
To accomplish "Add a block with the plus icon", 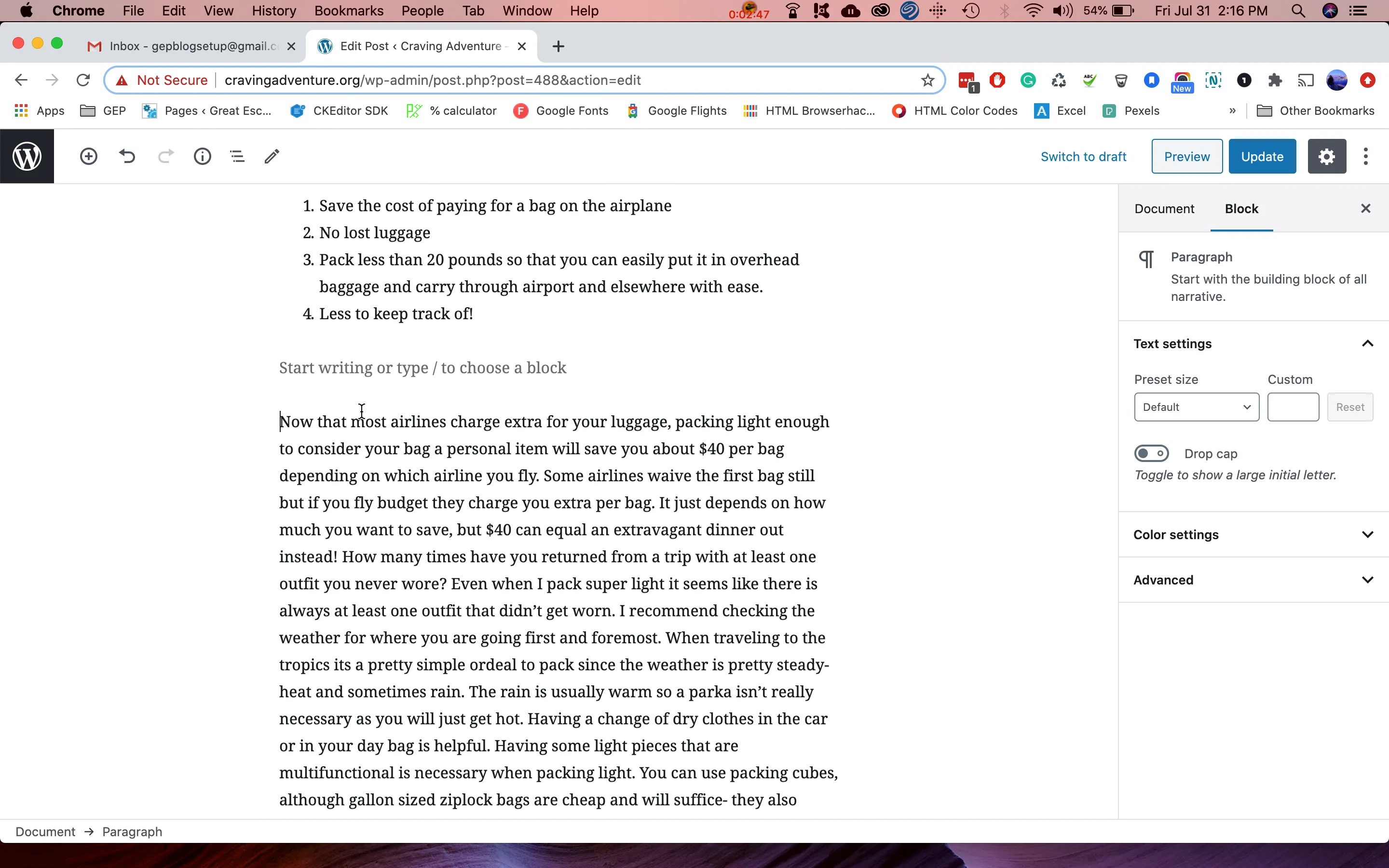I will click(x=88, y=156).
